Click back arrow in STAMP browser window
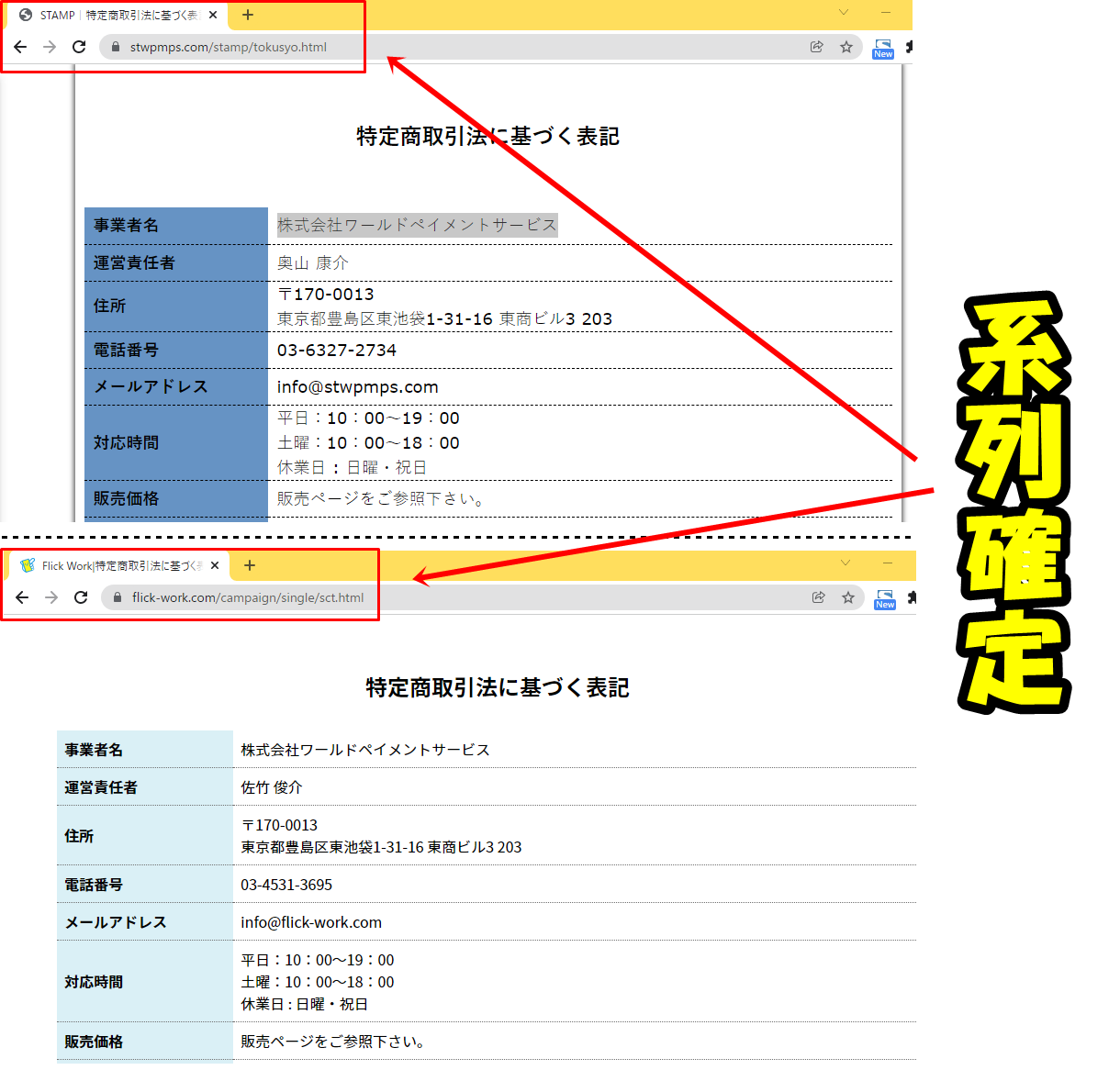The image size is (1120, 1070). (x=20, y=47)
